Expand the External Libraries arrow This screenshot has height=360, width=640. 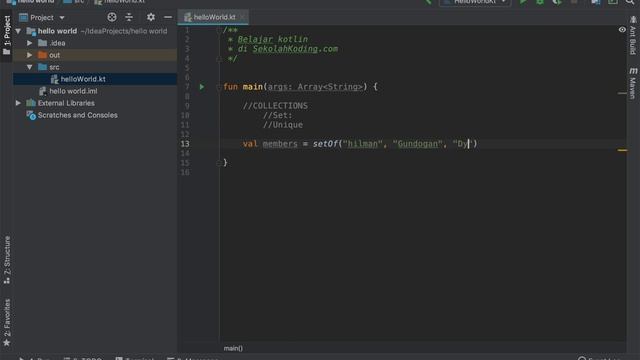[18, 103]
